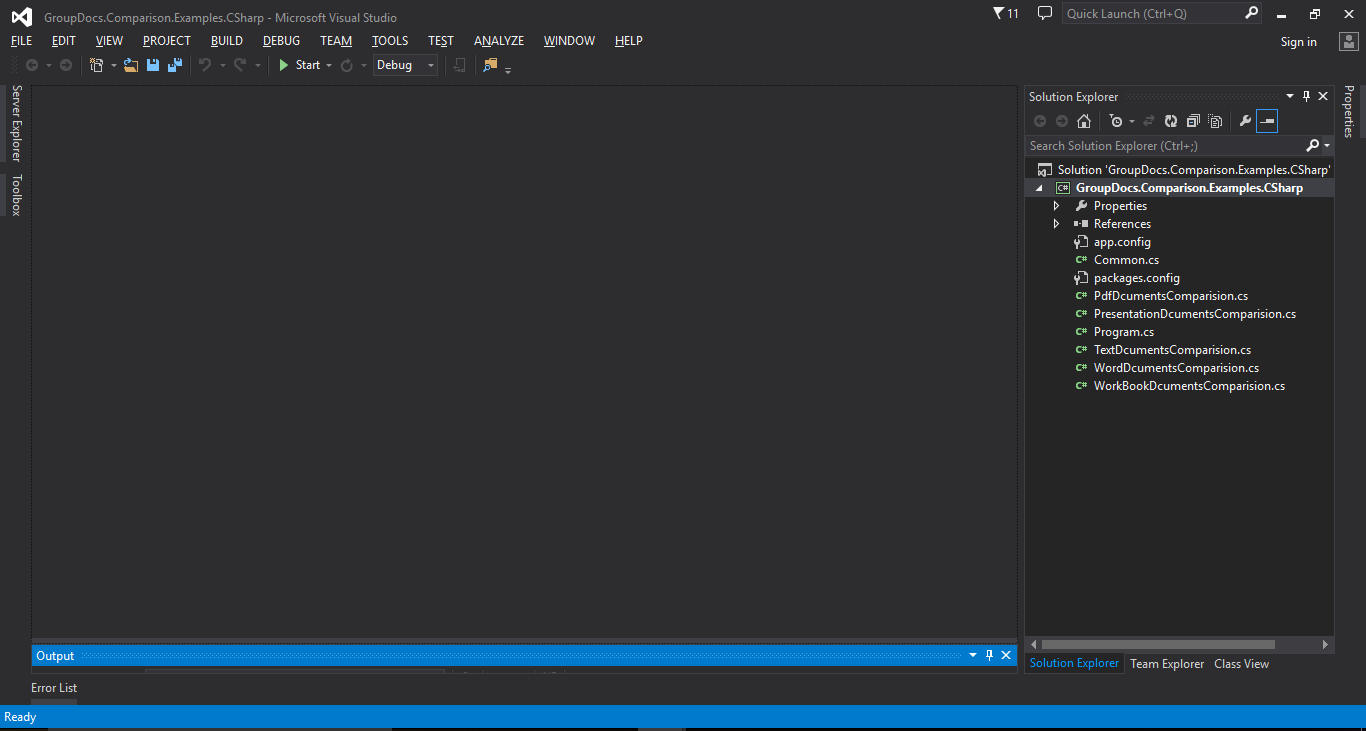Open the PROJECT menu
This screenshot has width=1366, height=731.
click(x=167, y=41)
